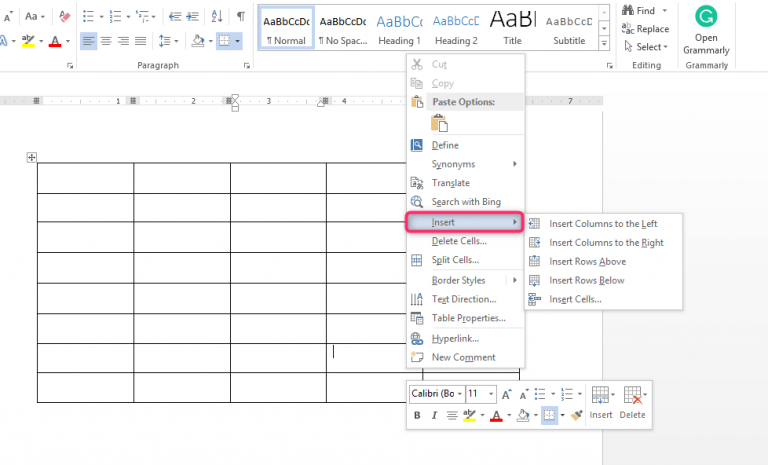Toggle Align Left in the ribbon
The image size is (768, 465).
88,41
